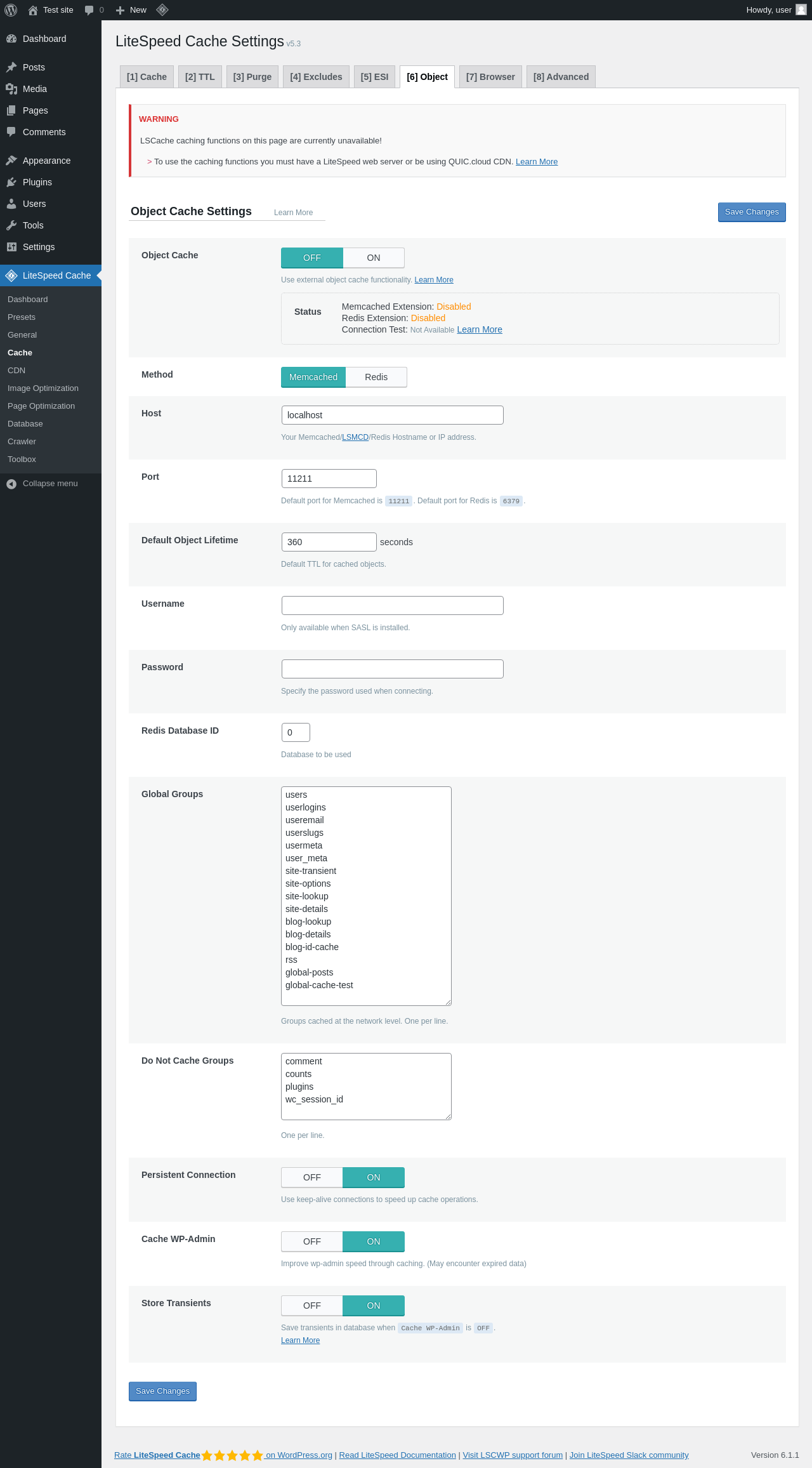
Task: Click the Pages icon in sidebar
Action: [11, 110]
